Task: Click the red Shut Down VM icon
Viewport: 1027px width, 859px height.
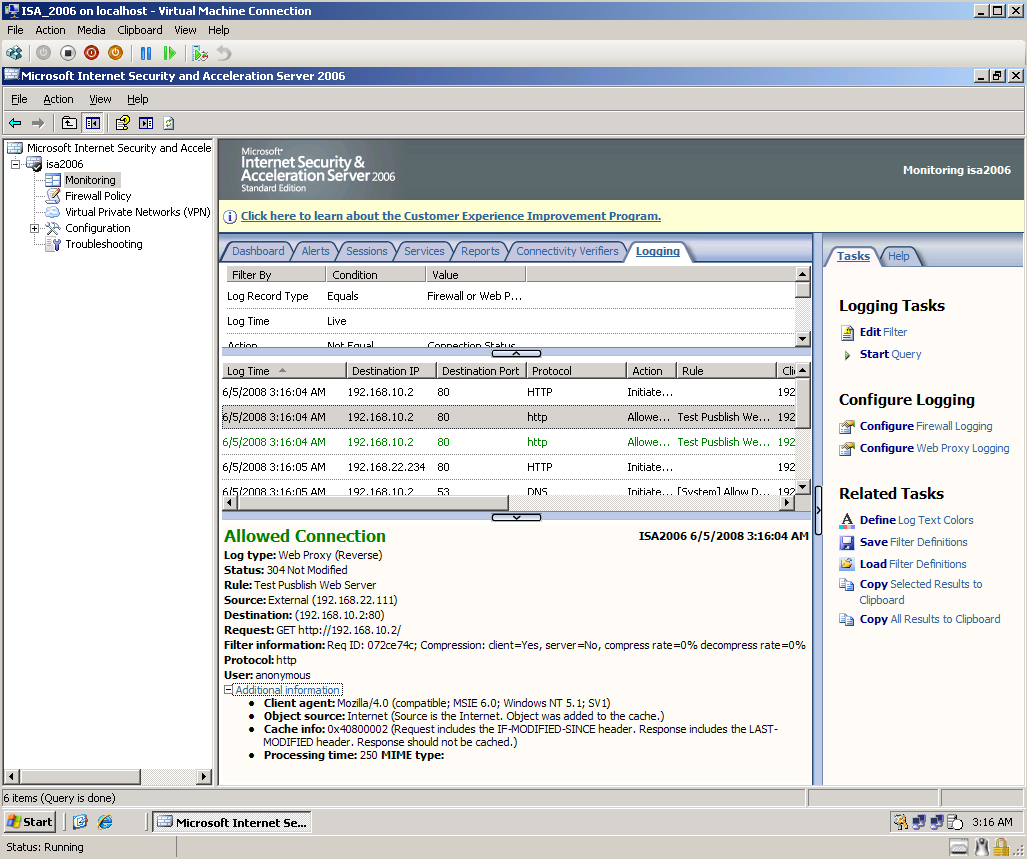Action: (x=92, y=53)
